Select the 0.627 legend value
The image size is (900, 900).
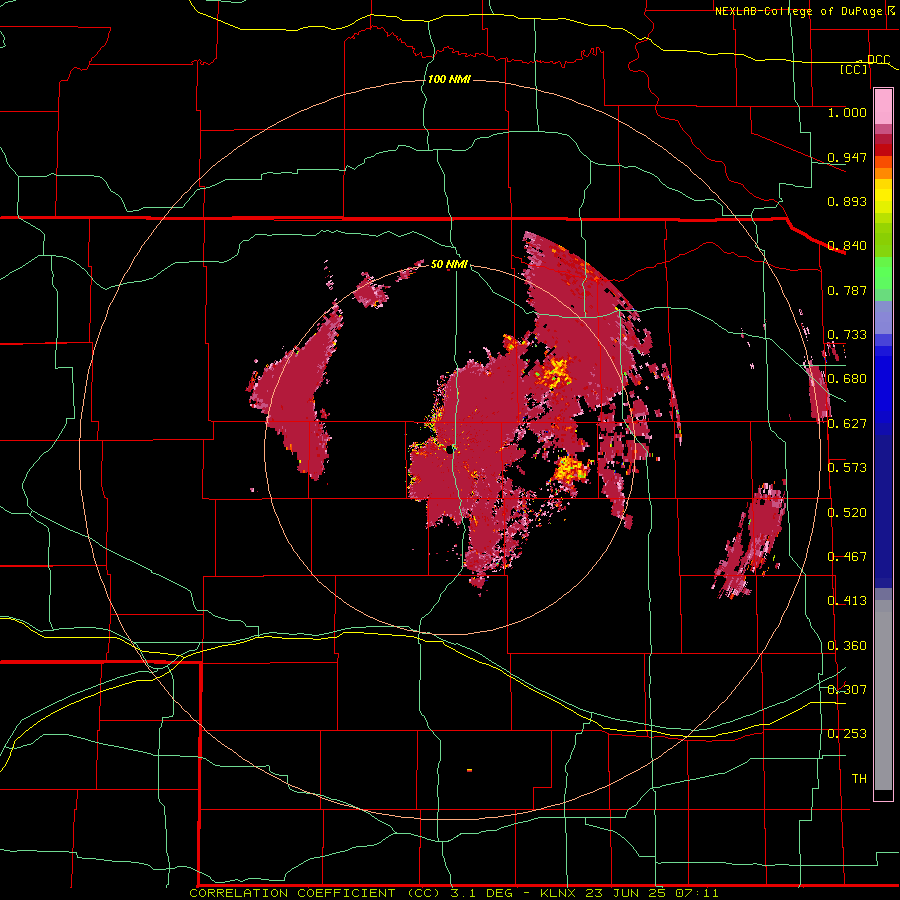(847, 424)
